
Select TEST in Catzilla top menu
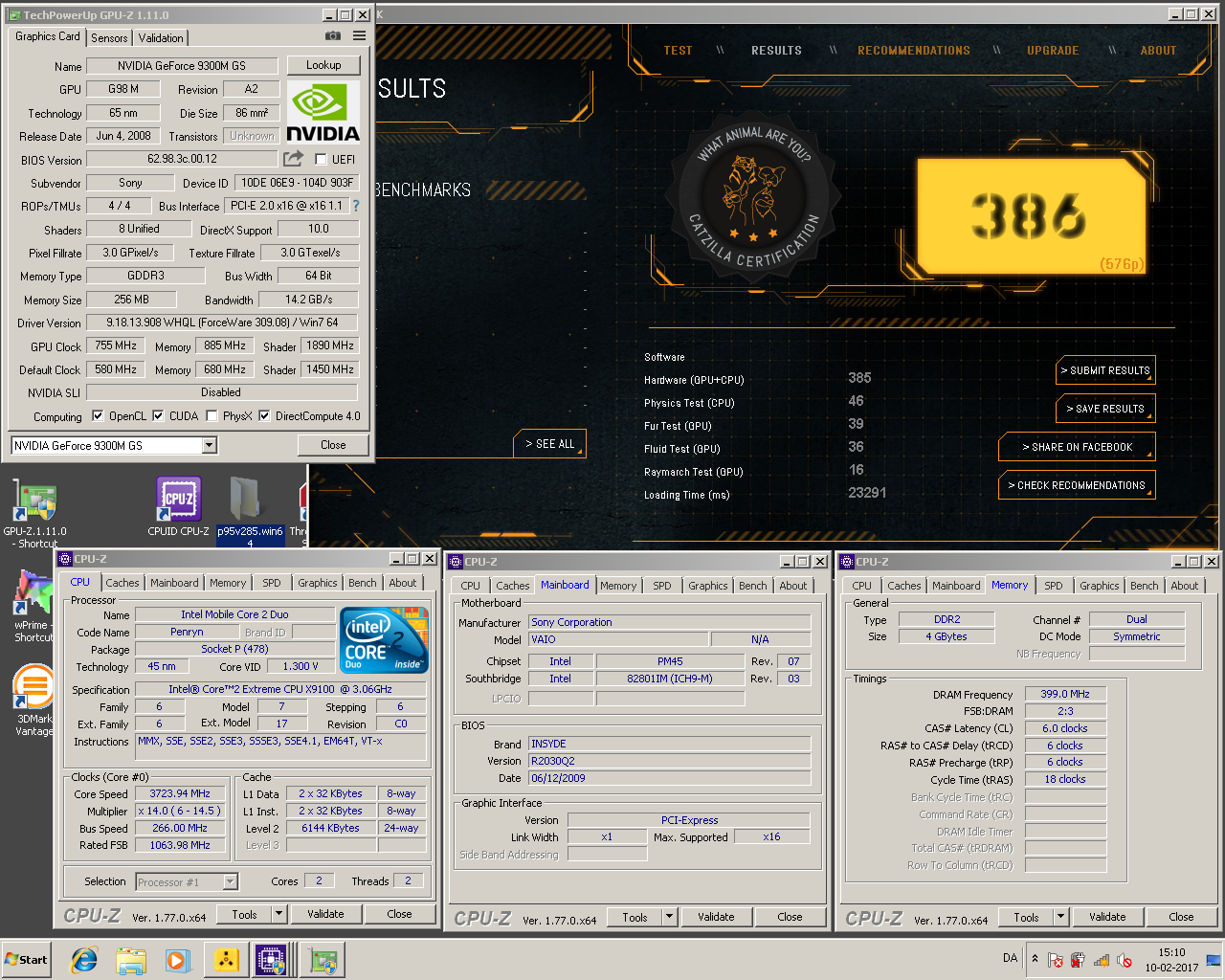coord(679,51)
